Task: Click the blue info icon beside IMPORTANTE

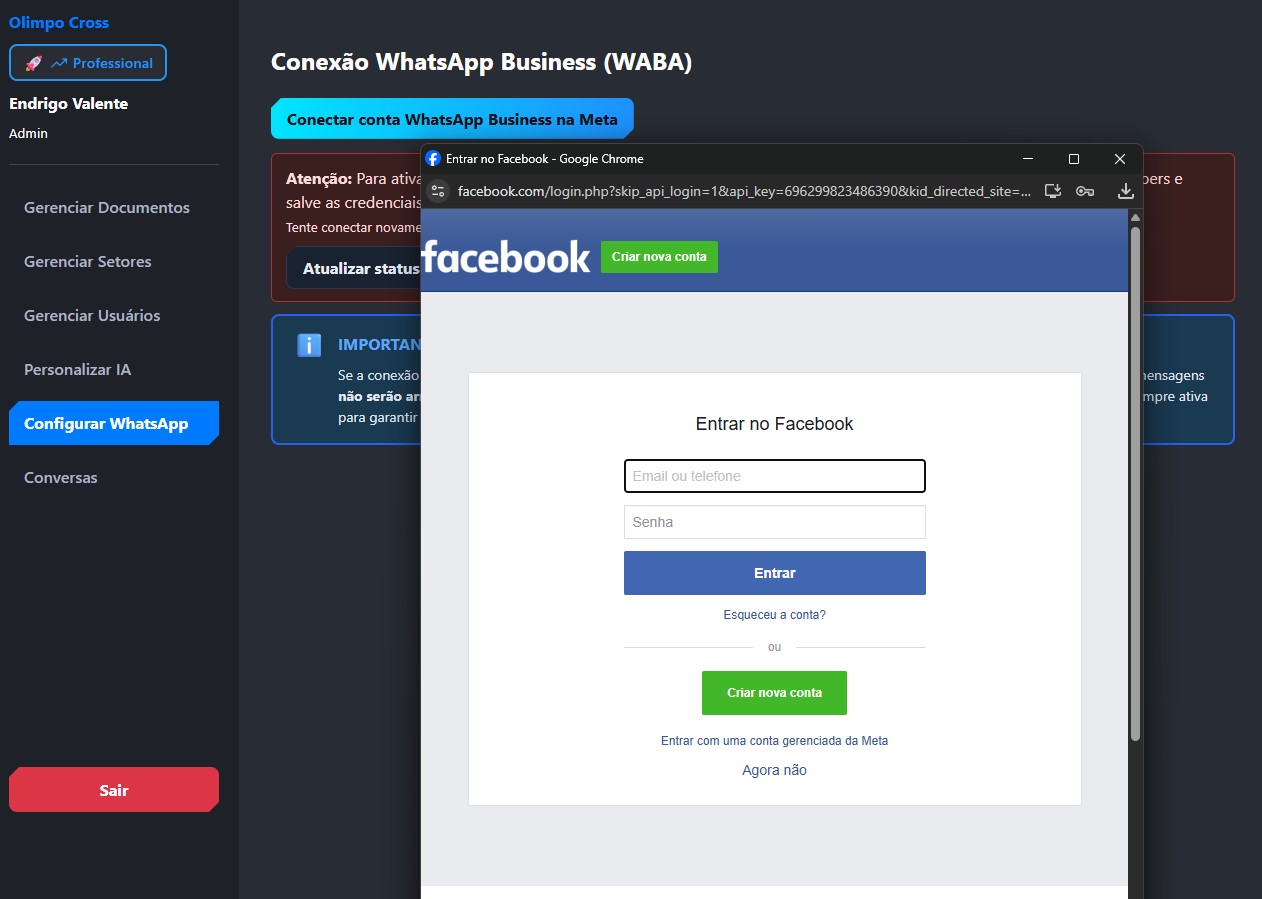Action: coord(309,345)
